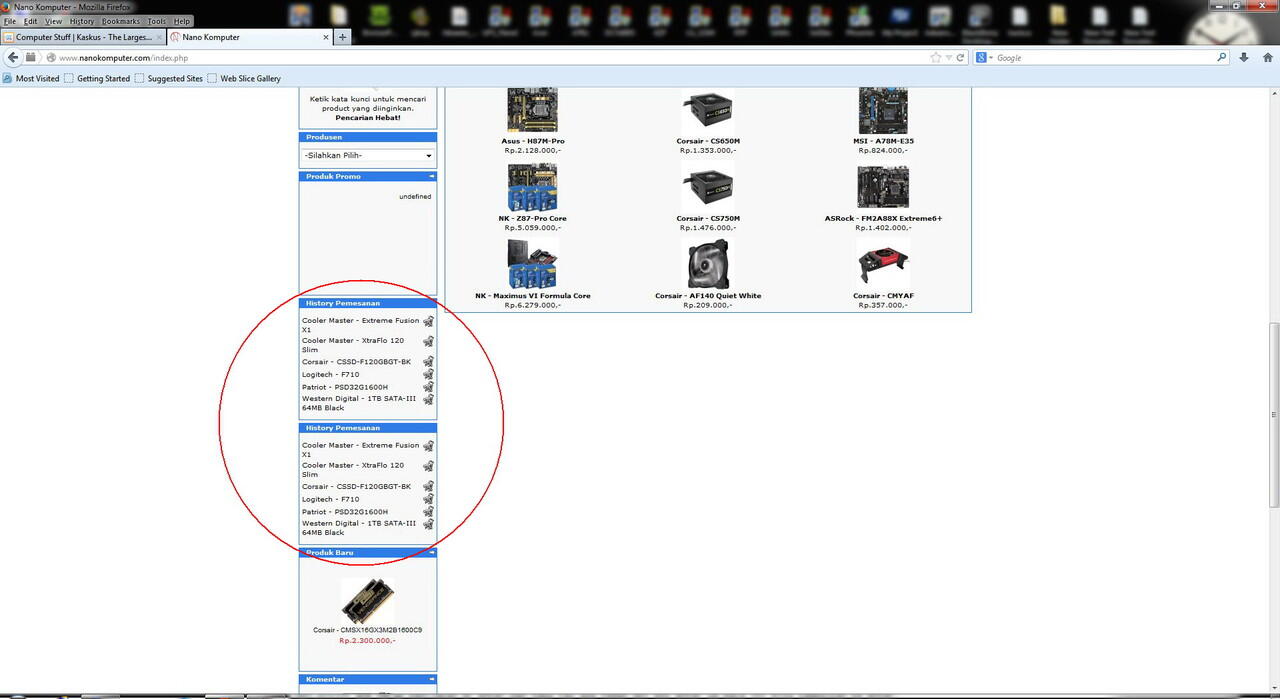The width and height of the screenshot is (1280, 699).
Task: Select the price text 'Rp.2.300.000,-' in Produk Baru
Action: point(367,640)
